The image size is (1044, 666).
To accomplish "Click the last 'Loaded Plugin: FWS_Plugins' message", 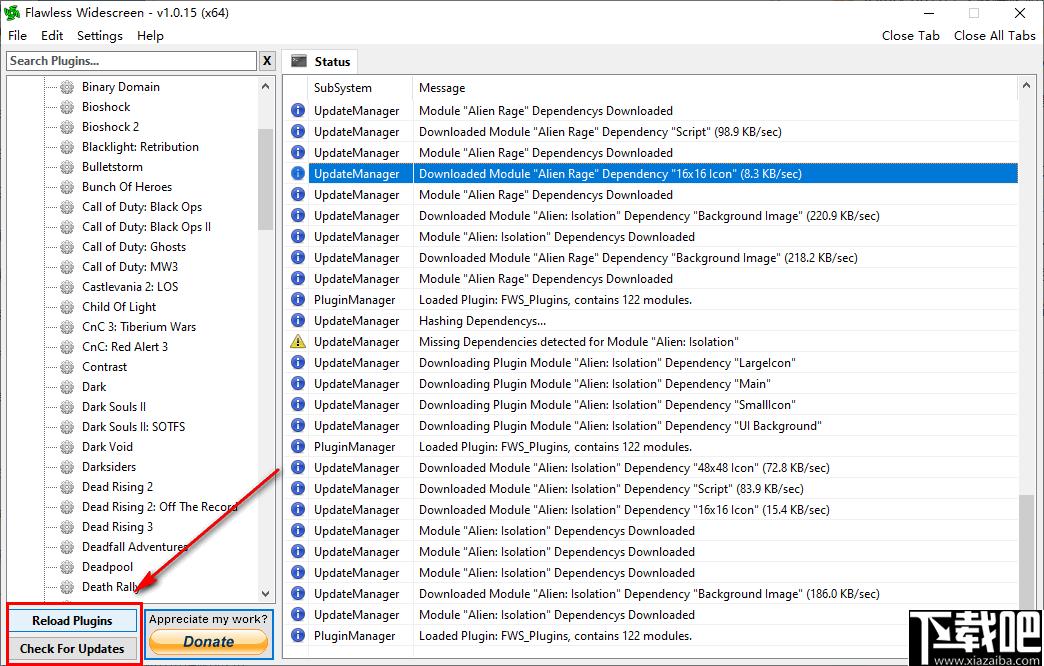I will [555, 635].
